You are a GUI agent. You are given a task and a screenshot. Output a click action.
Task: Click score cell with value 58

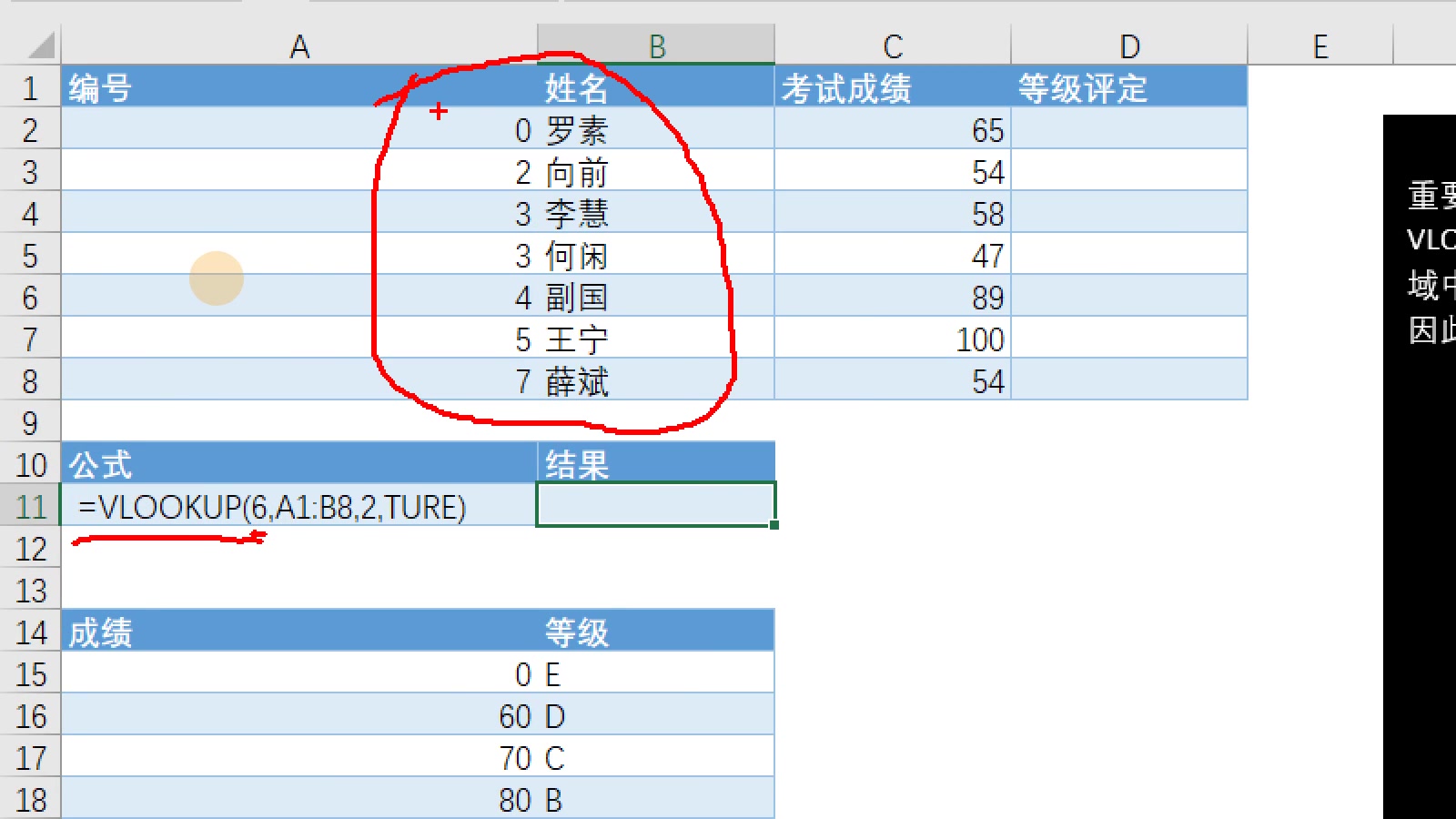pyautogui.click(x=893, y=213)
